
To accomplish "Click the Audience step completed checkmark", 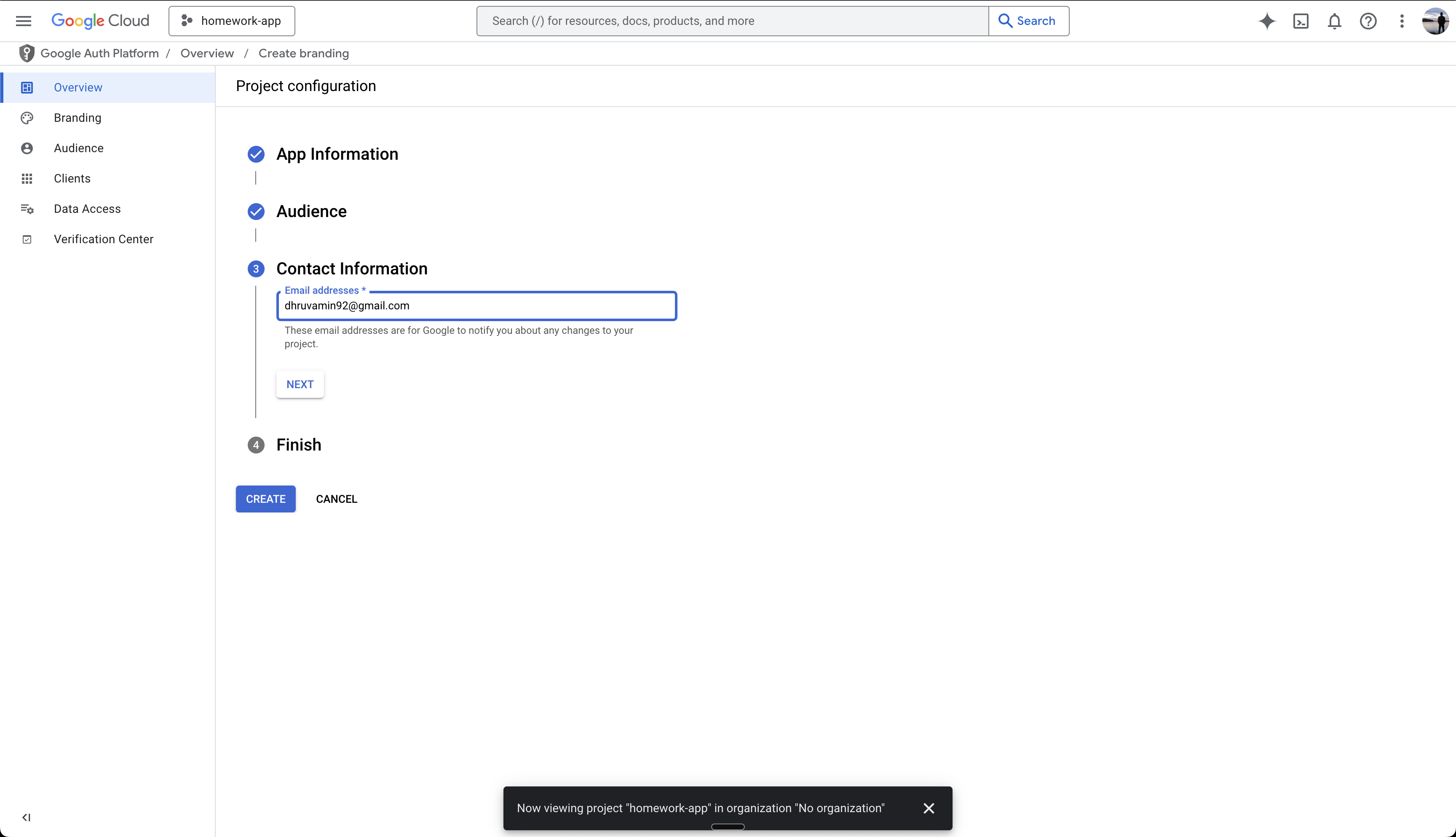I will 256,212.
